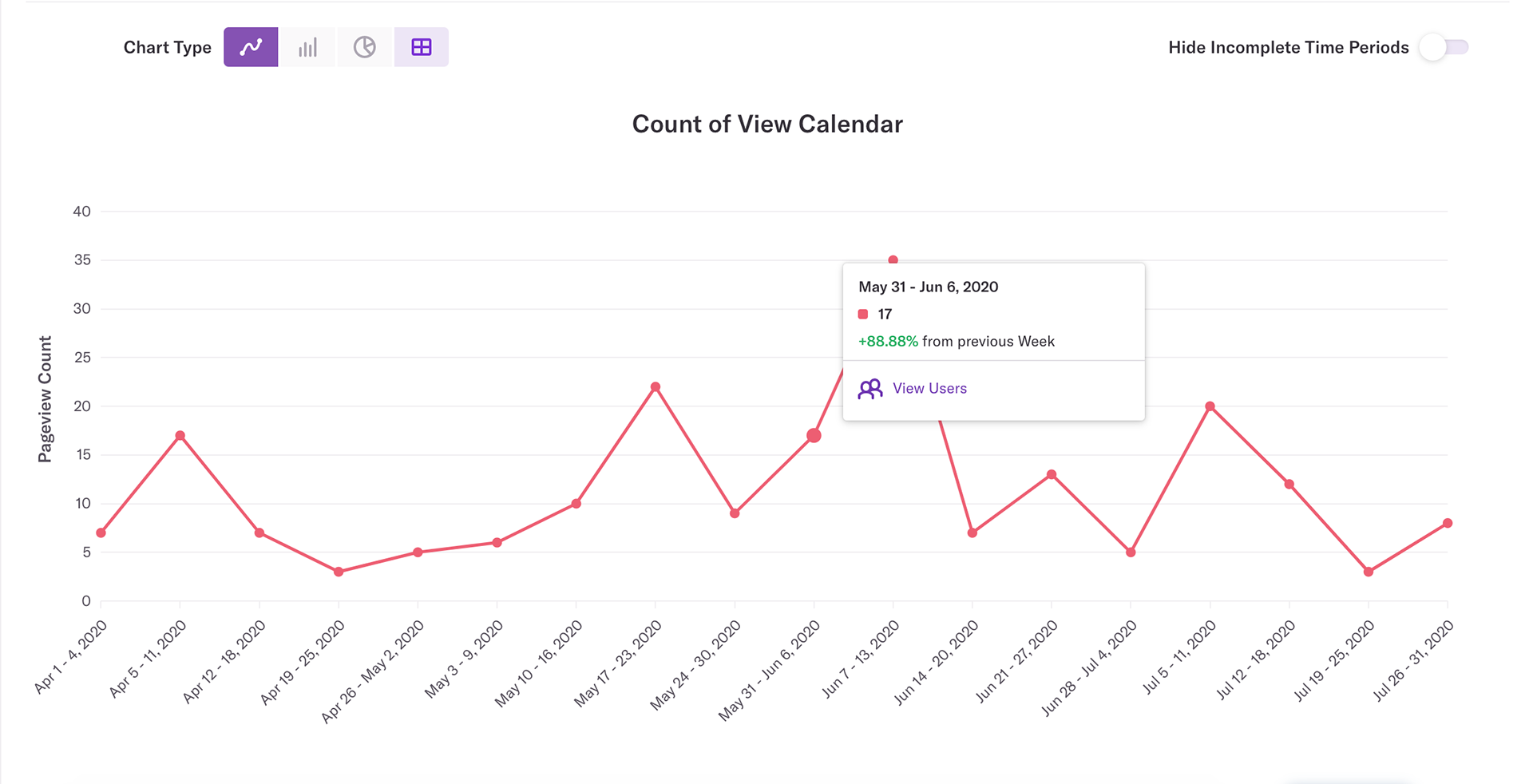Switch to the pie chart type icon

click(365, 47)
